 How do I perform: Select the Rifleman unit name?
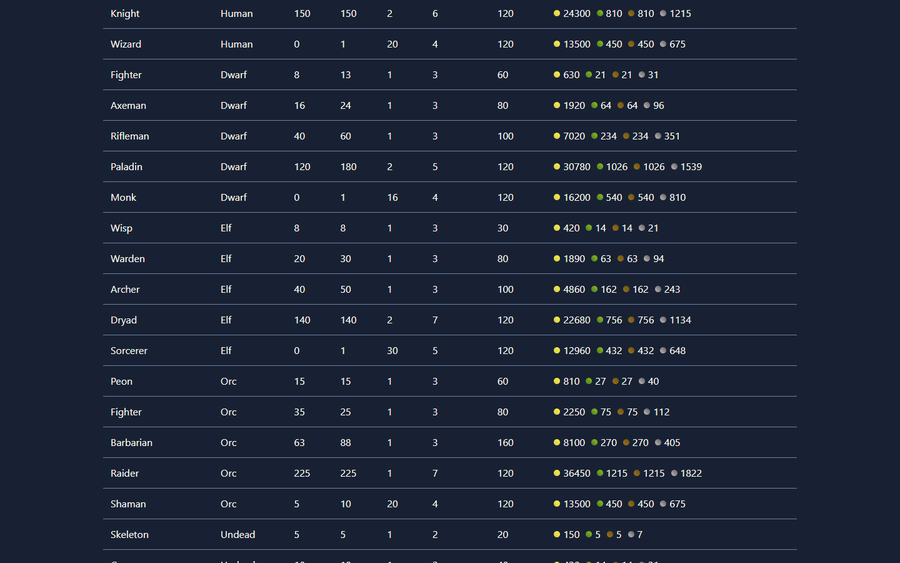[130, 136]
